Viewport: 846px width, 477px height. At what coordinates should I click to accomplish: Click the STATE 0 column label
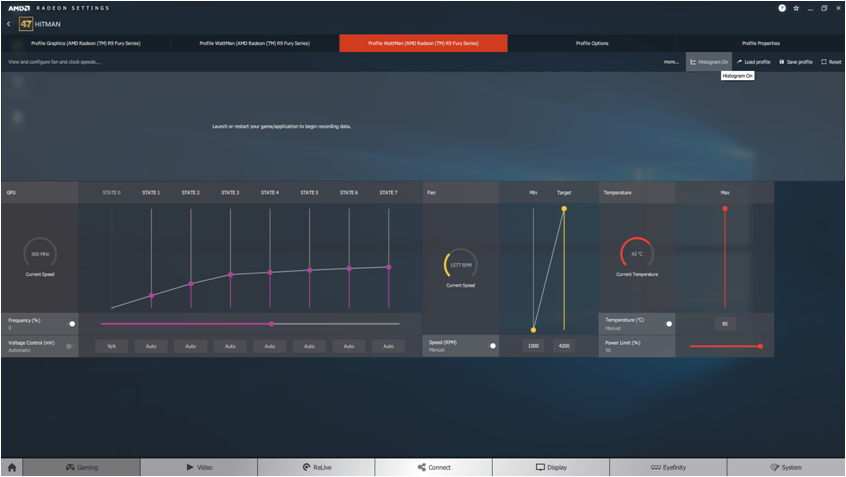(x=112, y=193)
